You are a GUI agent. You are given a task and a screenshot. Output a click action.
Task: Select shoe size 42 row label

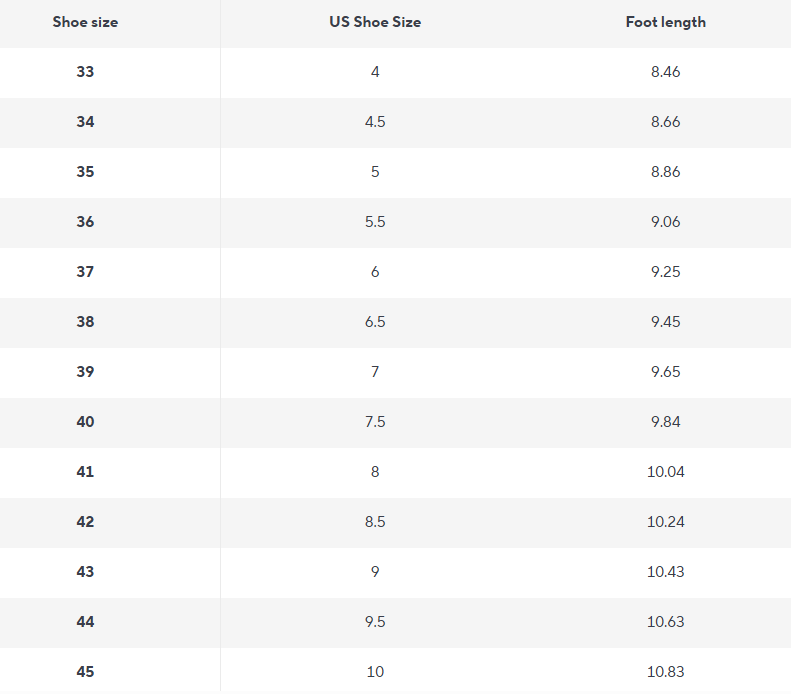click(85, 522)
